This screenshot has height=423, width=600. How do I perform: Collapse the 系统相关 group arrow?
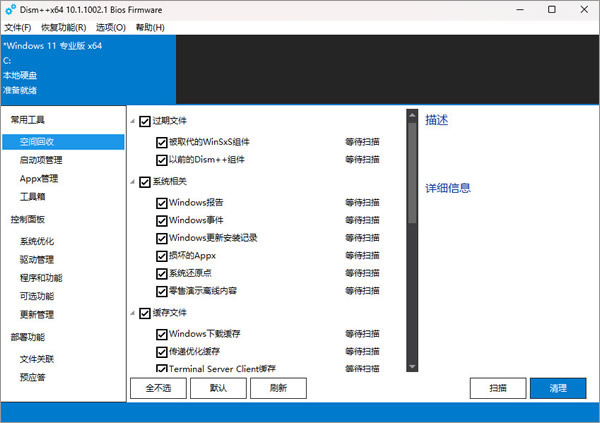[x=133, y=181]
